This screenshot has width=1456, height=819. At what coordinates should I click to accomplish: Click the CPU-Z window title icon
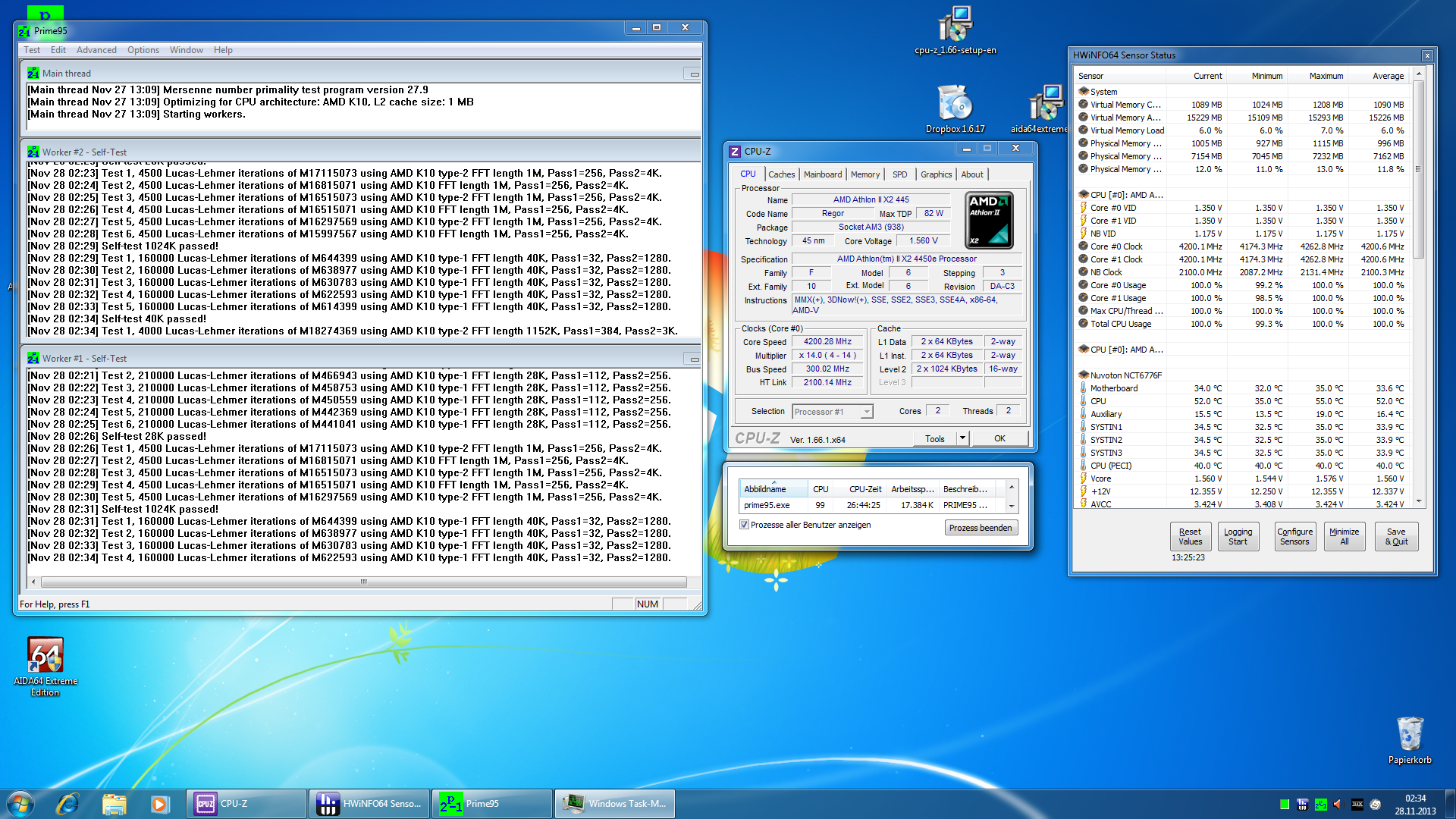735,152
